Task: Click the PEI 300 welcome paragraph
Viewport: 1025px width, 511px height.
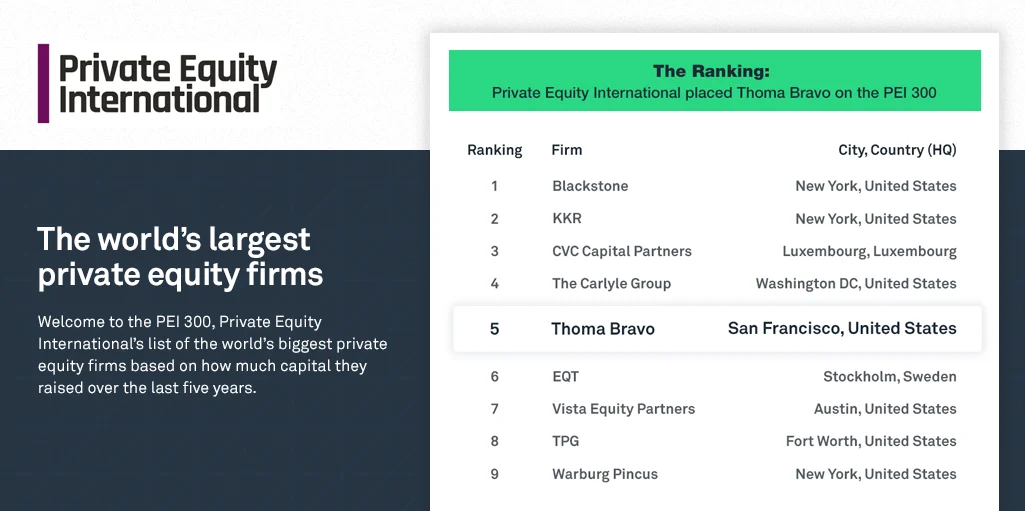Action: click(x=212, y=355)
